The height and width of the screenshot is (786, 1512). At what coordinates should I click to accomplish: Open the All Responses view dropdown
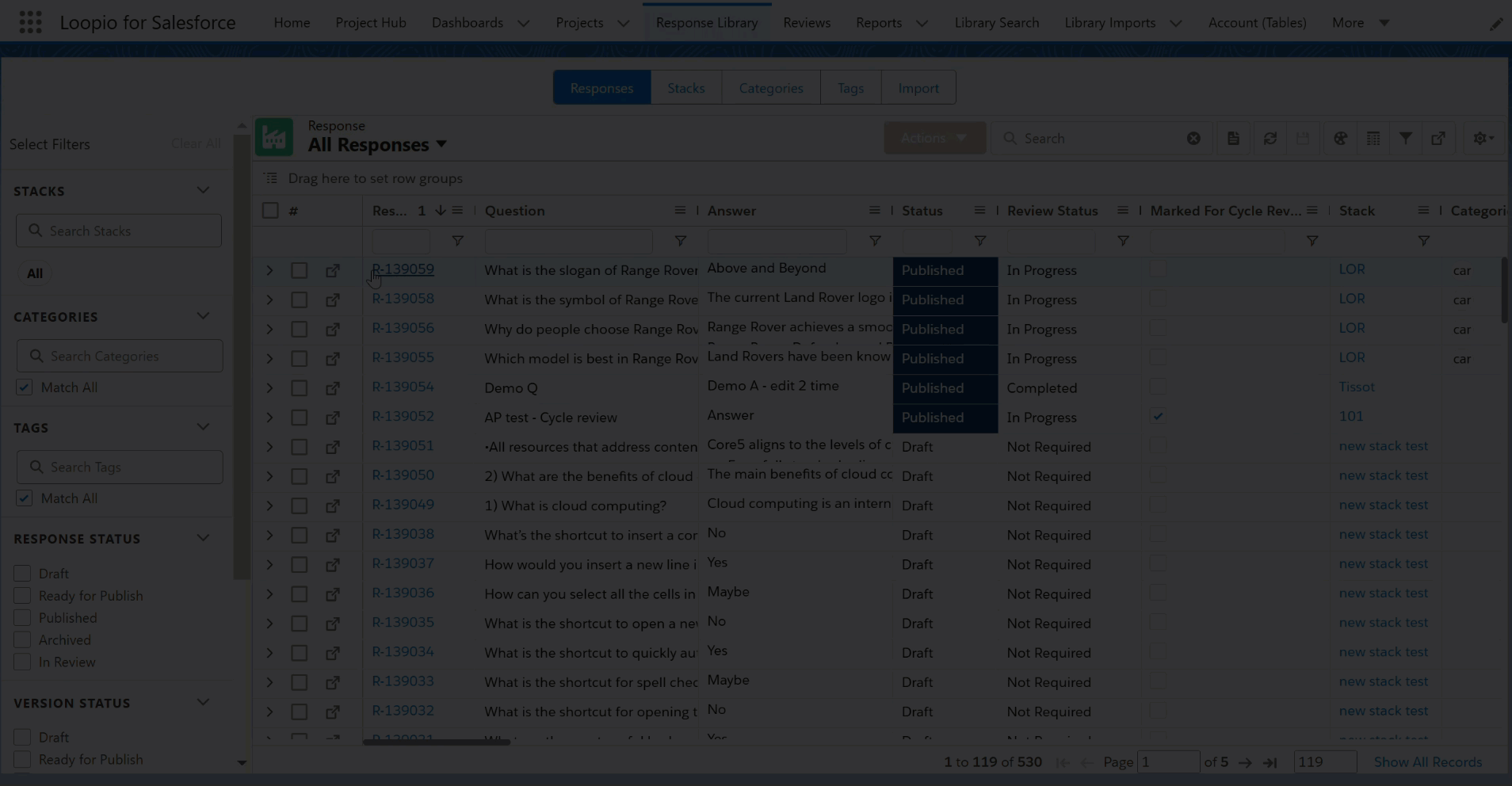(x=441, y=144)
